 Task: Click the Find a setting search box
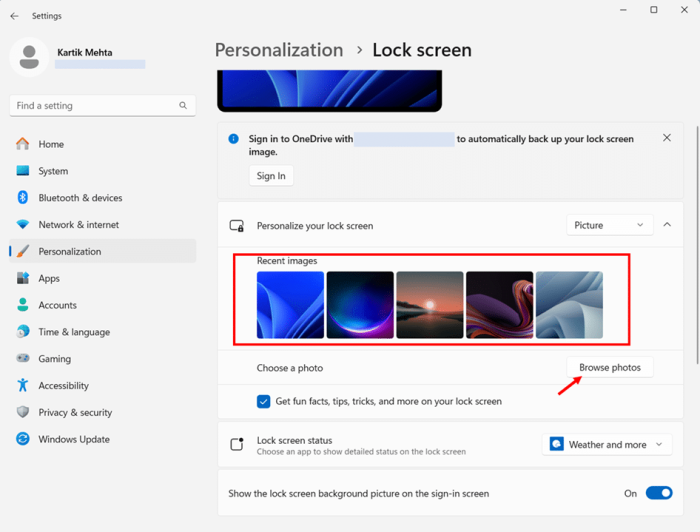[102, 105]
